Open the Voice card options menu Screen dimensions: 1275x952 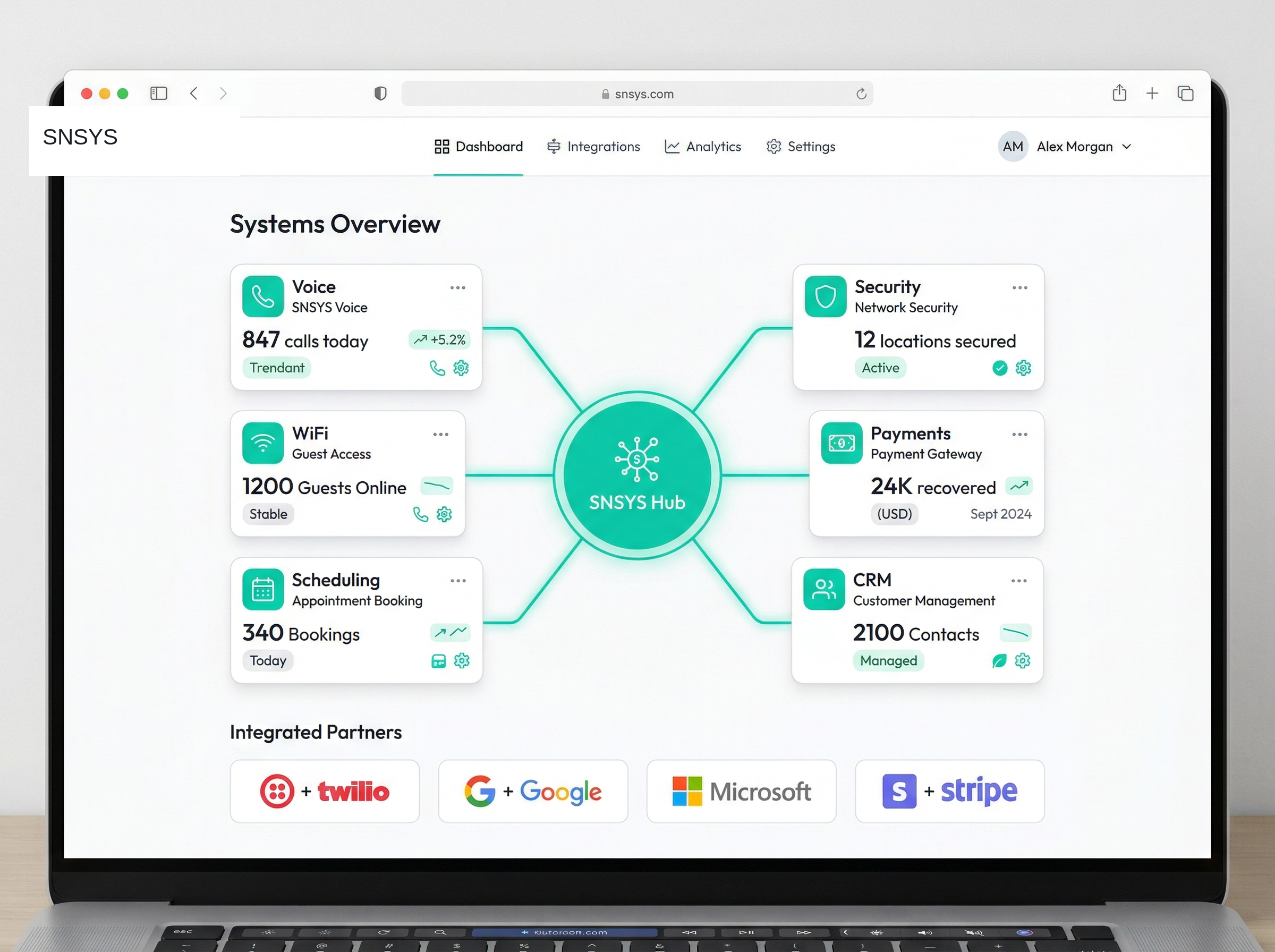tap(457, 287)
